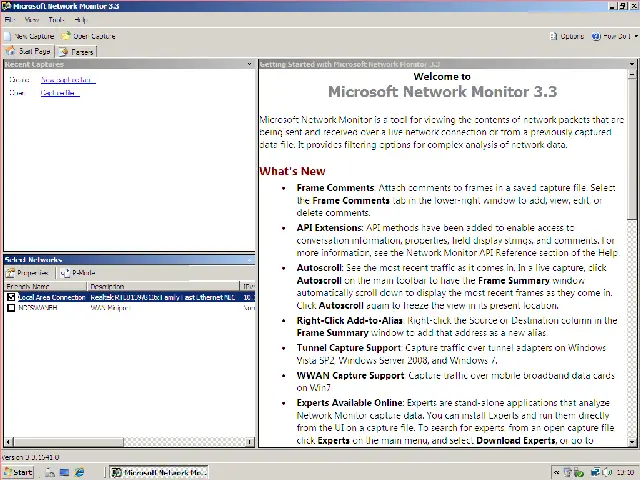Click right arrow of networks horizontal scrollbar

click(x=250, y=442)
